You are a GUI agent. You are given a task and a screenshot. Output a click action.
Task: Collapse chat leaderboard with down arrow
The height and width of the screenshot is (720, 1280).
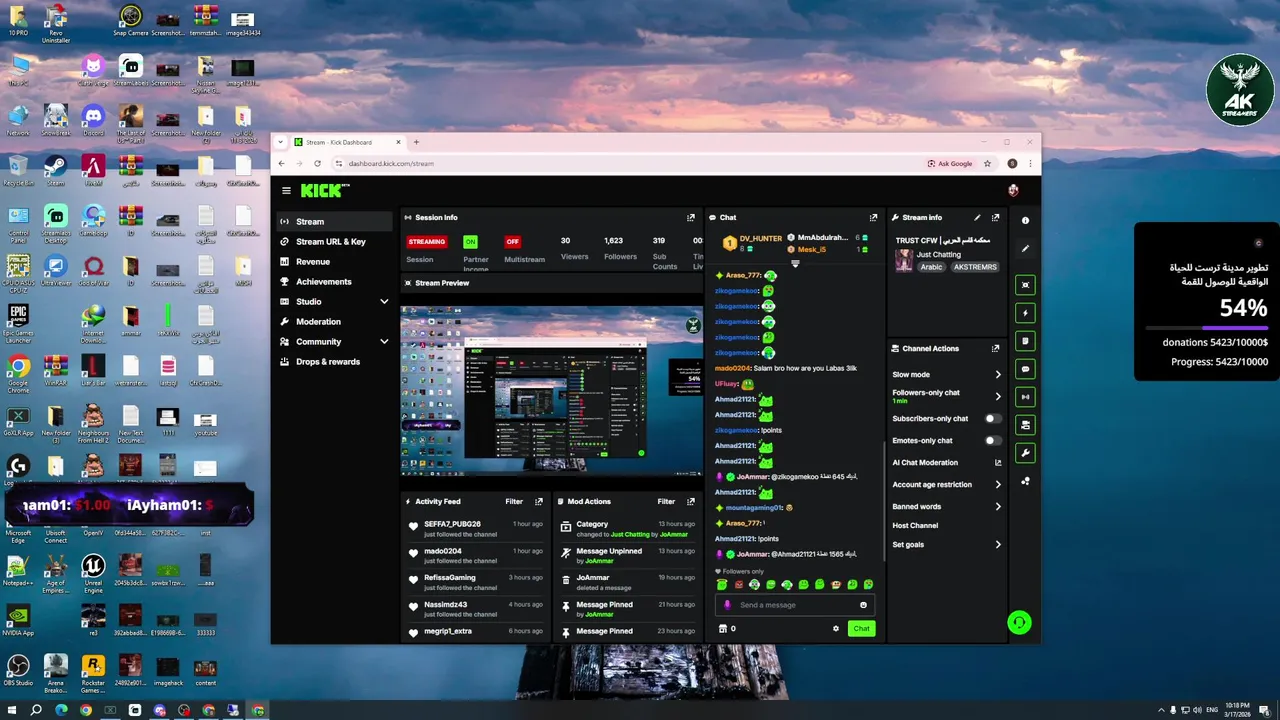click(x=795, y=264)
